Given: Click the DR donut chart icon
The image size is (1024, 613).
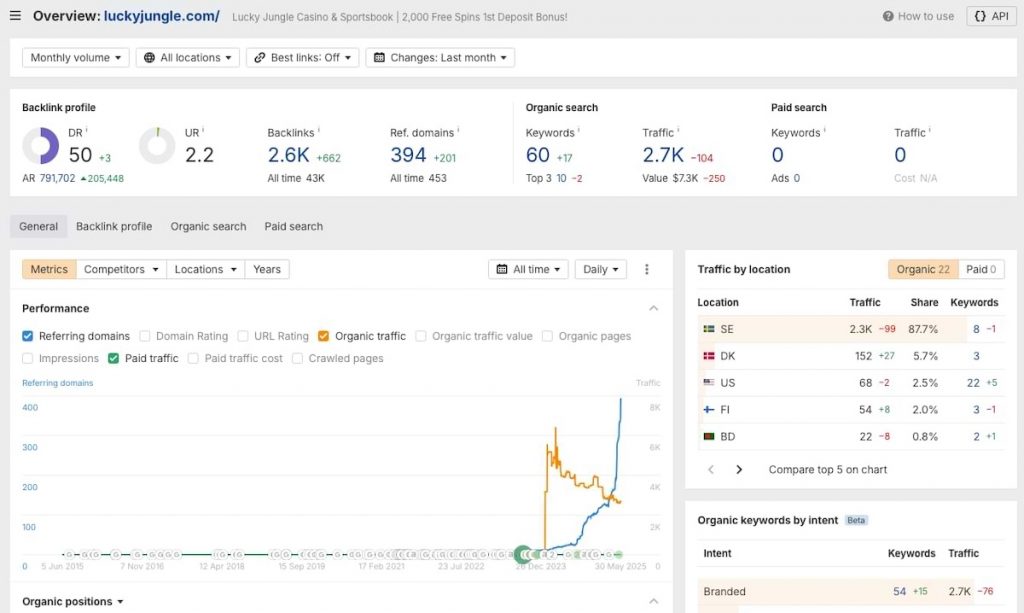Looking at the screenshot, I should pos(40,146).
